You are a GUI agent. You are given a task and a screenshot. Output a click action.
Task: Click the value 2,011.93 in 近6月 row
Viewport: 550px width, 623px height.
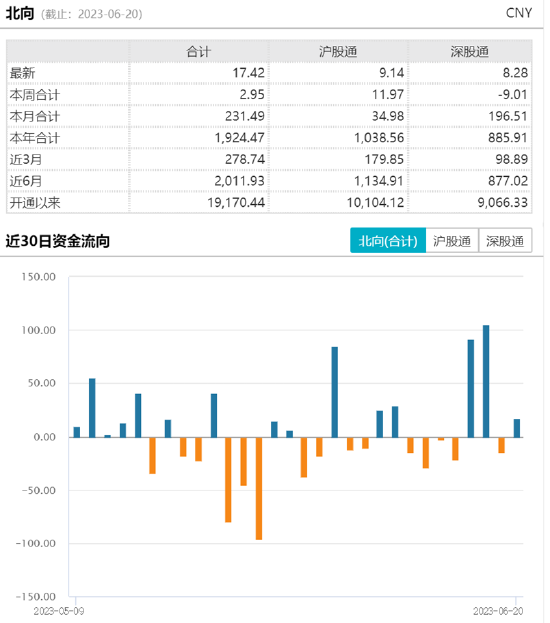click(240, 181)
